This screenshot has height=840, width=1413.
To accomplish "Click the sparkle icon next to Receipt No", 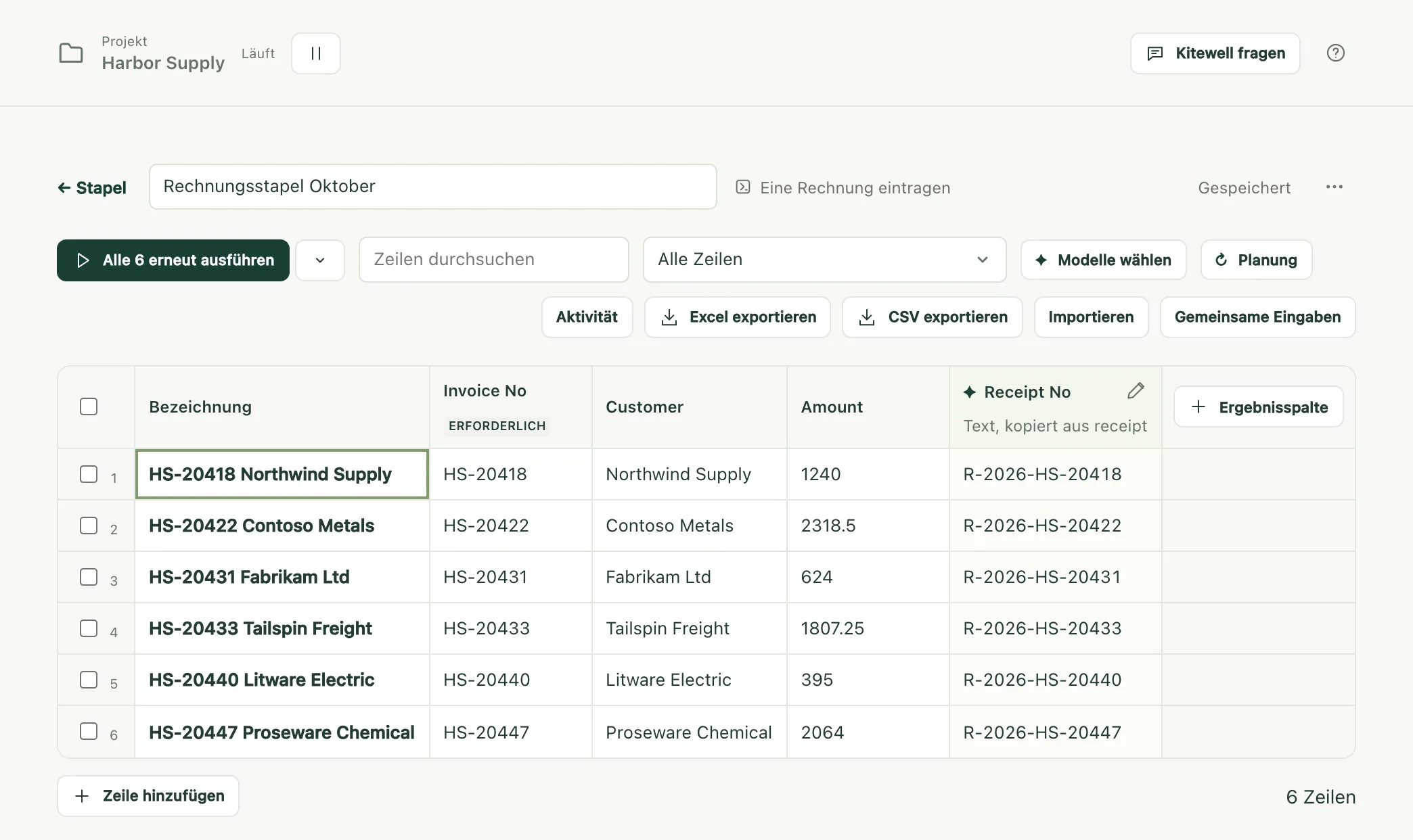I will 969,392.
